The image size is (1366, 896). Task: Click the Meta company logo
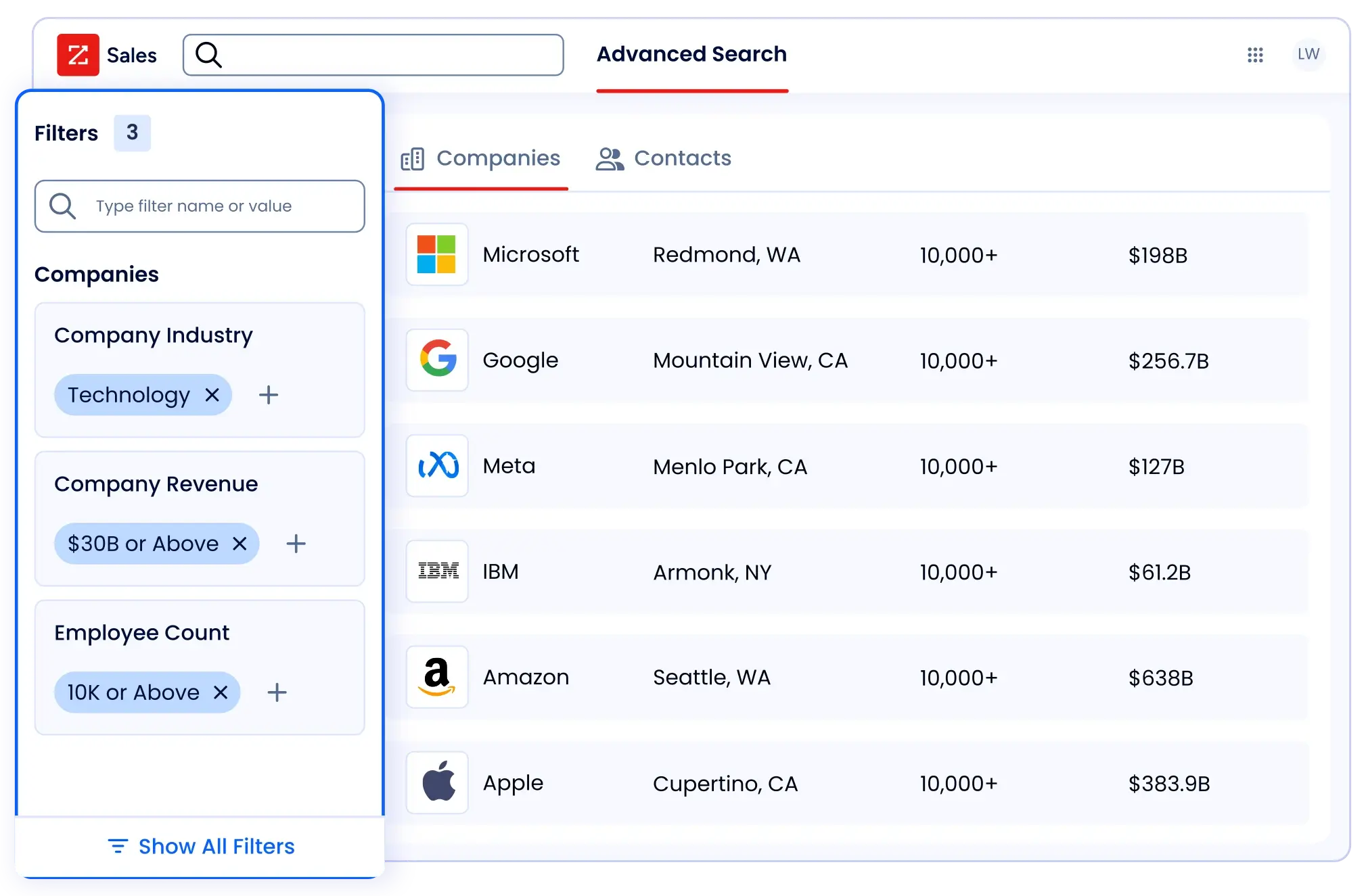pyautogui.click(x=437, y=466)
